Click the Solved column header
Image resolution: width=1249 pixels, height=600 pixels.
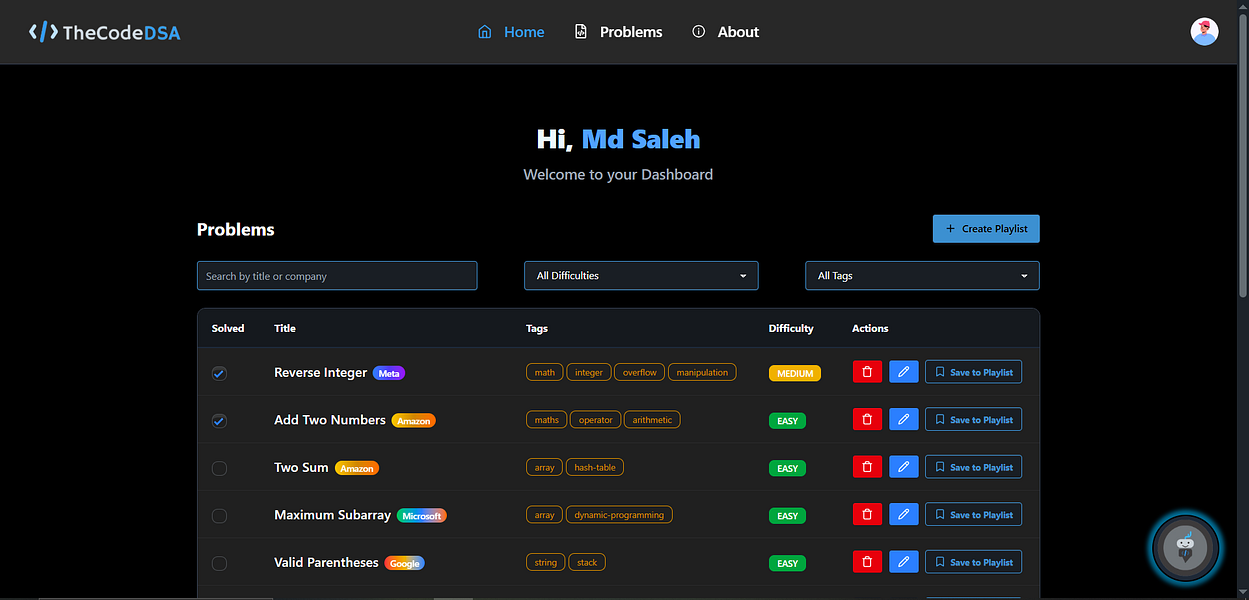228,328
